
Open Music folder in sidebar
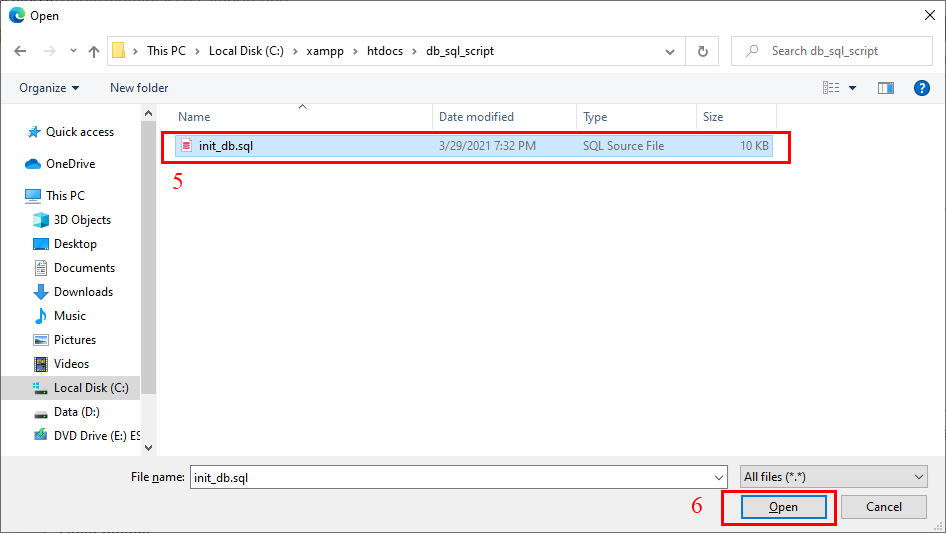(70, 316)
